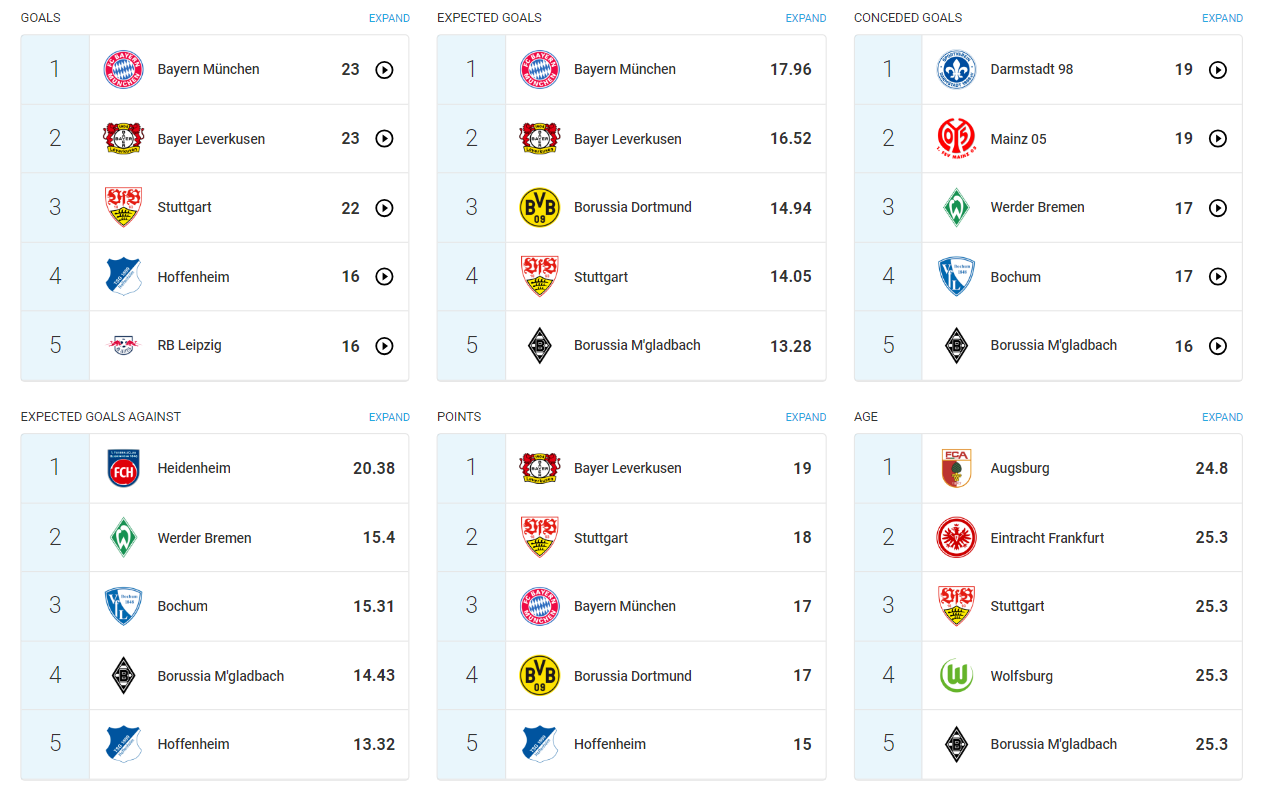1263x793 pixels.
Task: Play RB Leipzig goals video
Action: [384, 346]
